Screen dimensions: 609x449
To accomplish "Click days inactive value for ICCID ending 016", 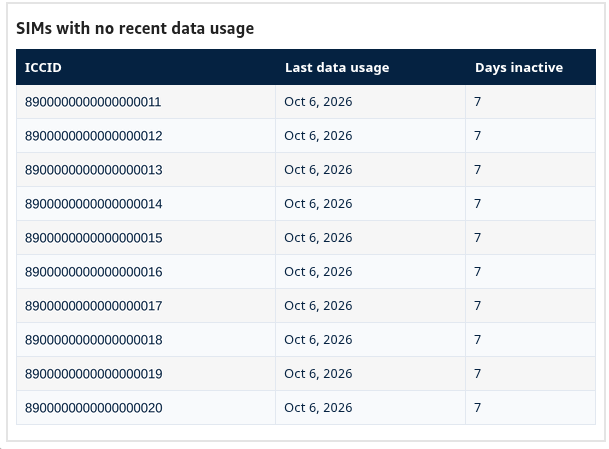I will pos(478,272).
